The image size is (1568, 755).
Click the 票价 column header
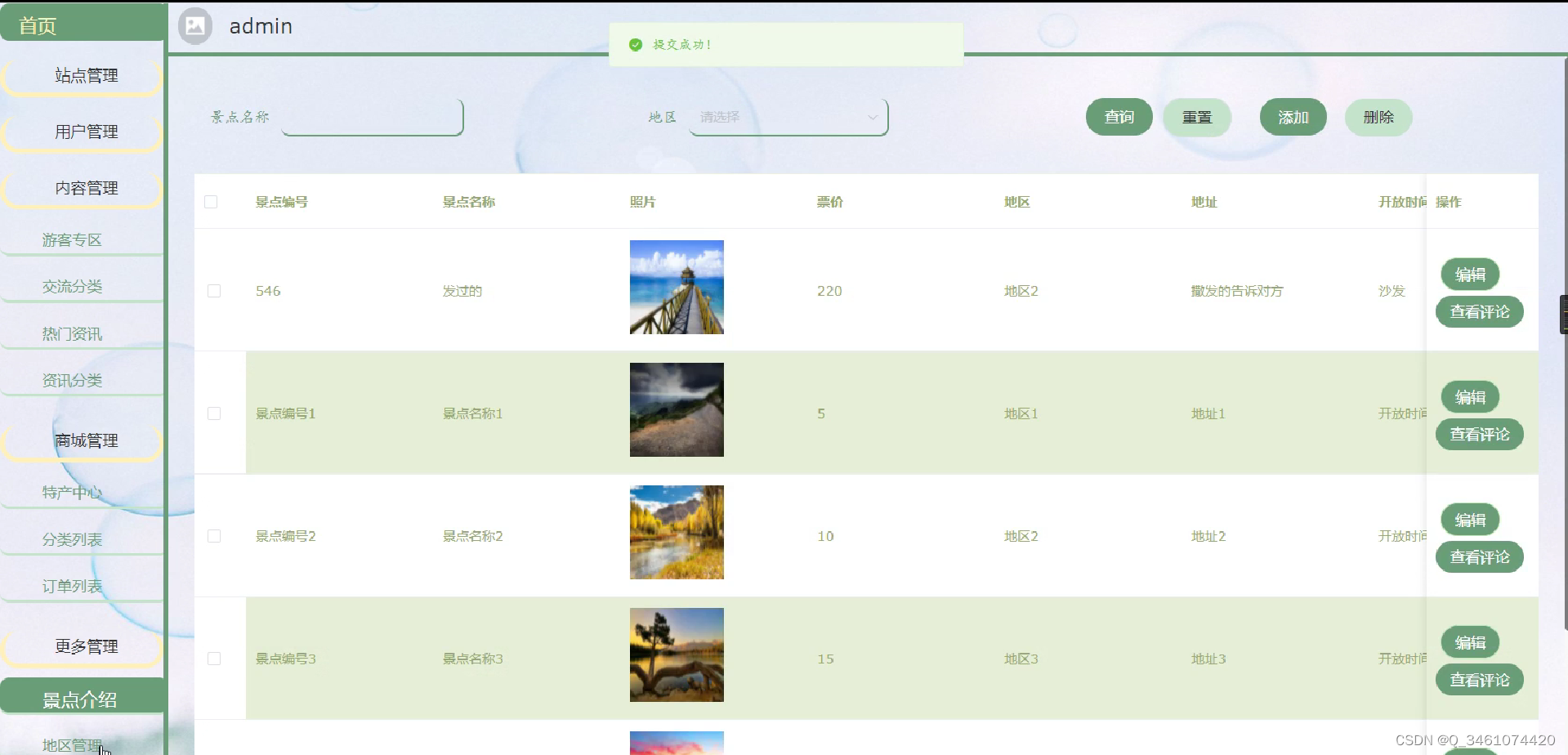click(x=830, y=202)
